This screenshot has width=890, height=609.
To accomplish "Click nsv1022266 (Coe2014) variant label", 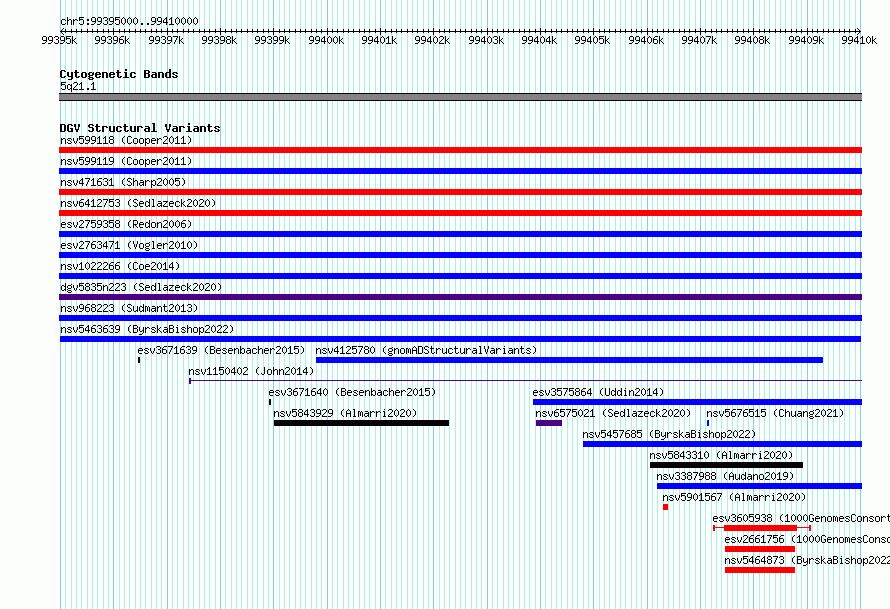I will (120, 266).
